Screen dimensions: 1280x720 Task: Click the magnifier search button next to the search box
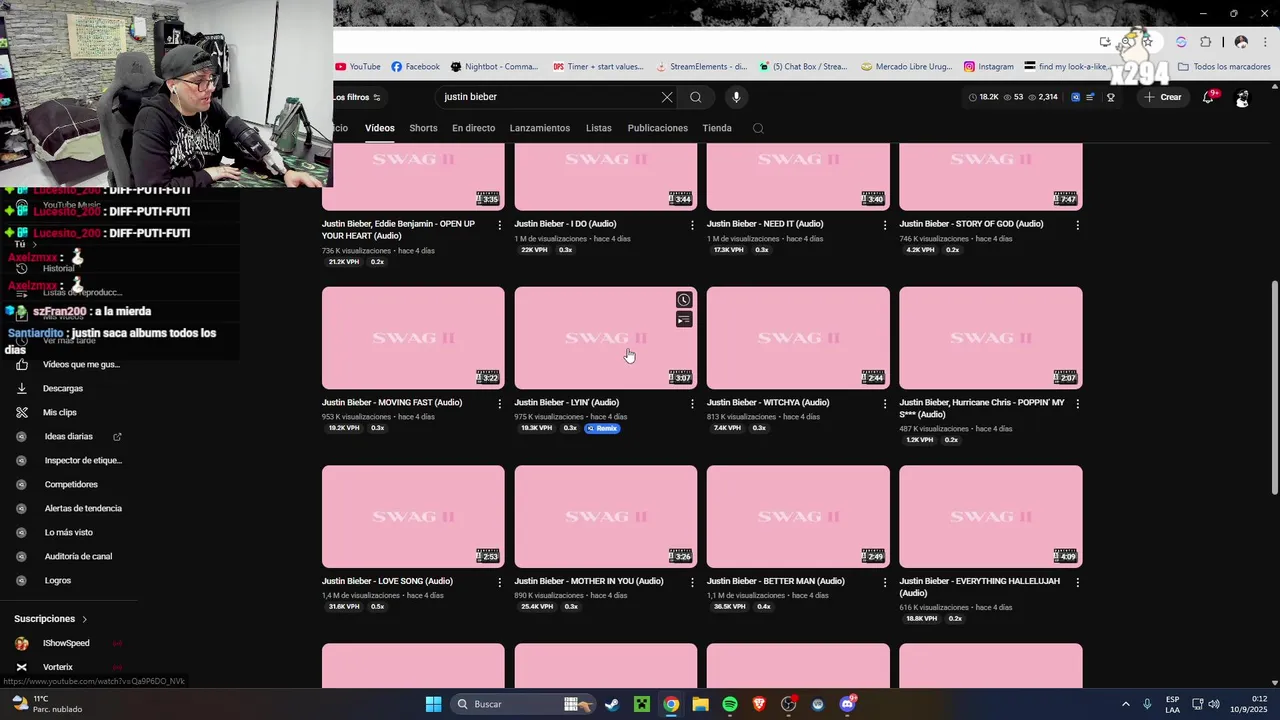coord(695,97)
